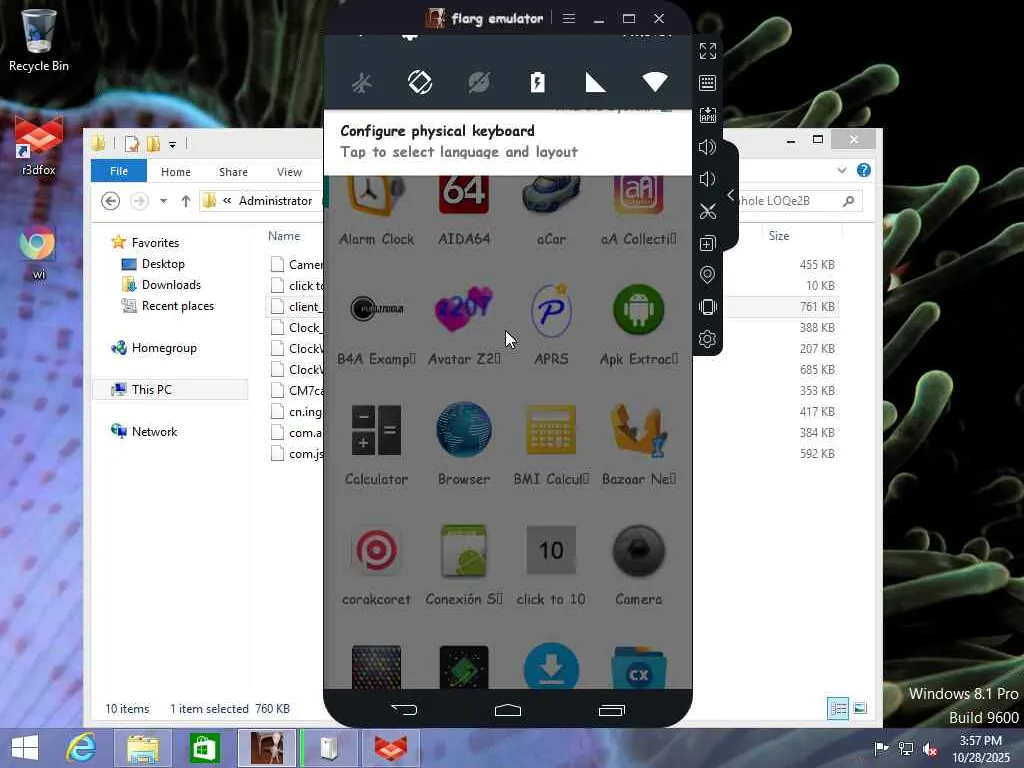Open the BMI Calculator app
Image resolution: width=1024 pixels, height=768 pixels.
click(551, 445)
